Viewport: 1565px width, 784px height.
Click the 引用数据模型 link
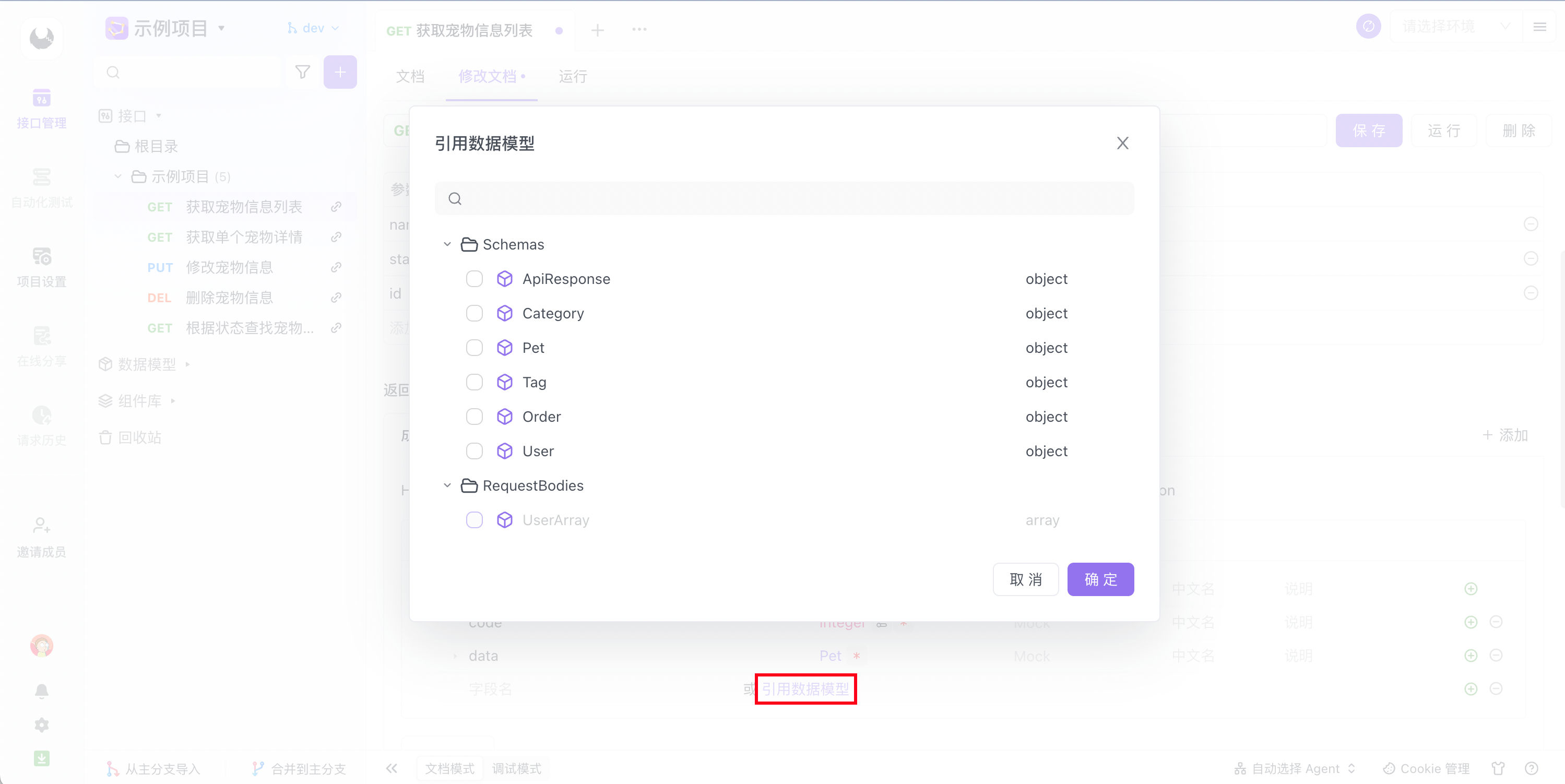pyautogui.click(x=805, y=690)
